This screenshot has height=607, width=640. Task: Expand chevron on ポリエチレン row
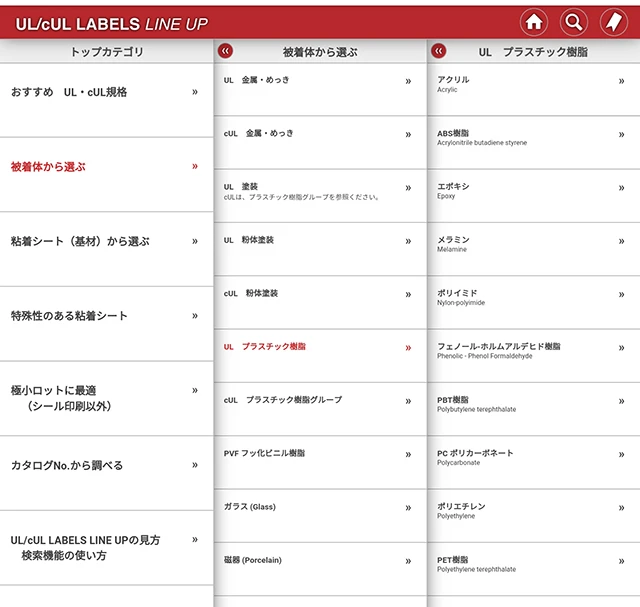[x=621, y=508]
